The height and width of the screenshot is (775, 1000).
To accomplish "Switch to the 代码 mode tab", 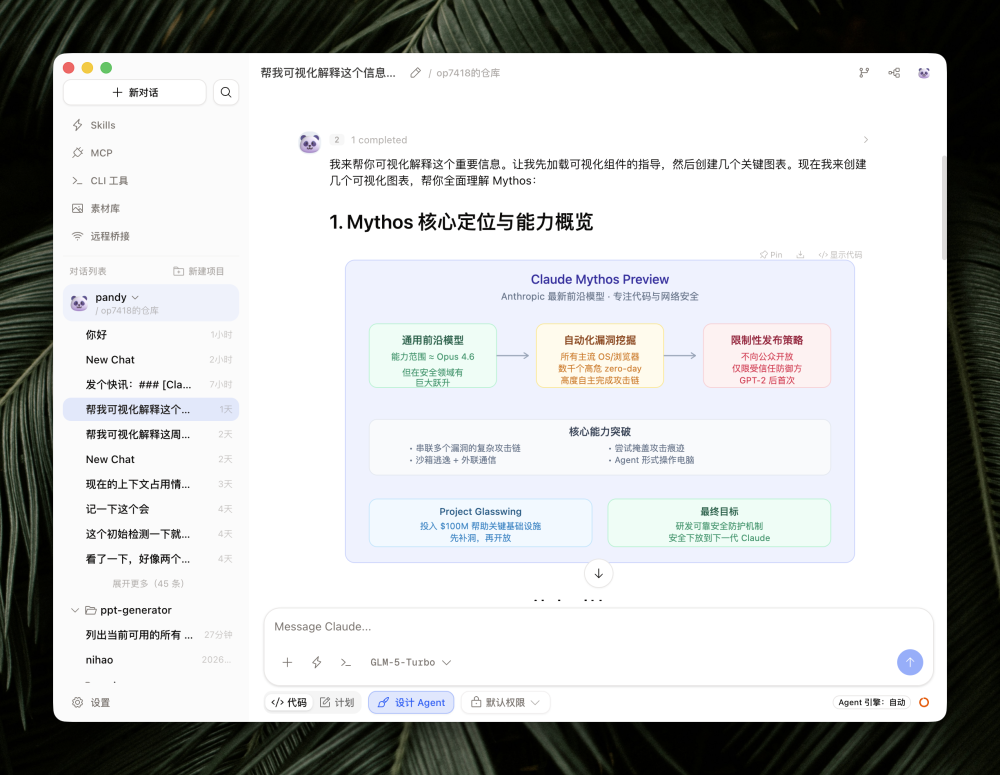I will (288, 702).
